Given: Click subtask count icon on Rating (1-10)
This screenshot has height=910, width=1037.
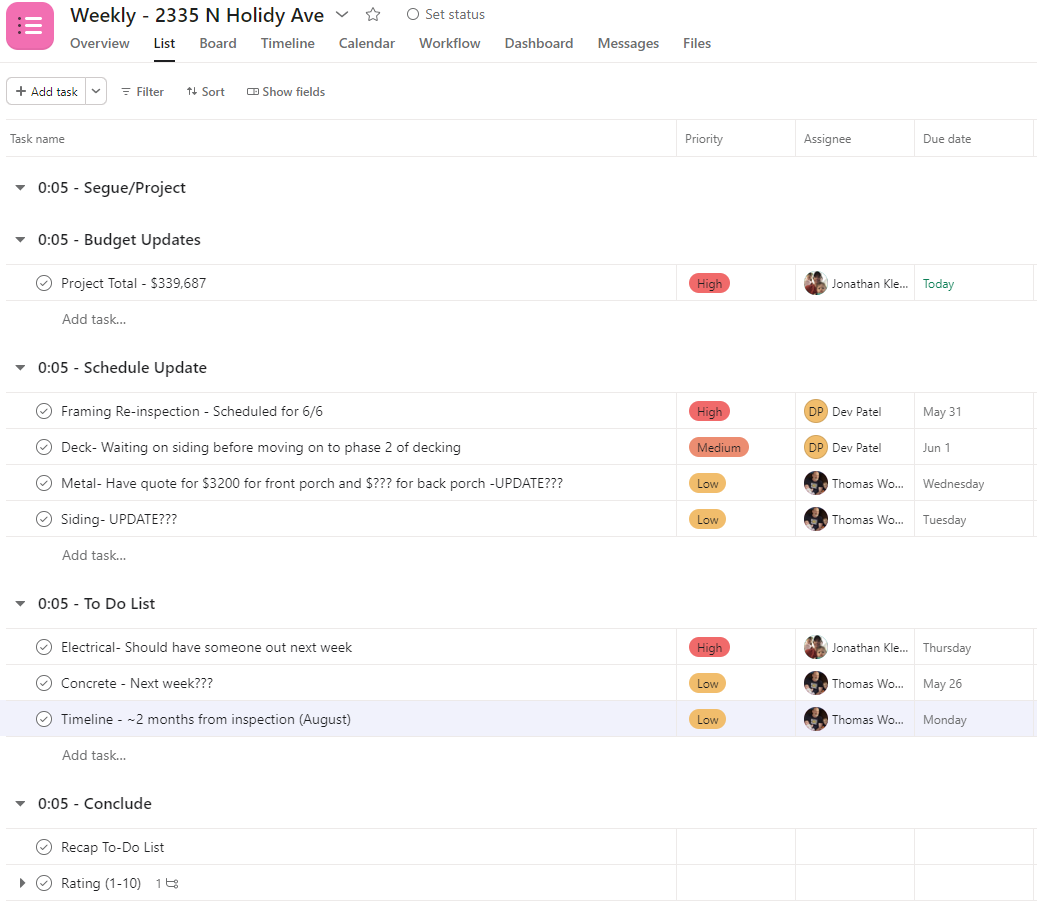Looking at the screenshot, I should pyautogui.click(x=167, y=884).
